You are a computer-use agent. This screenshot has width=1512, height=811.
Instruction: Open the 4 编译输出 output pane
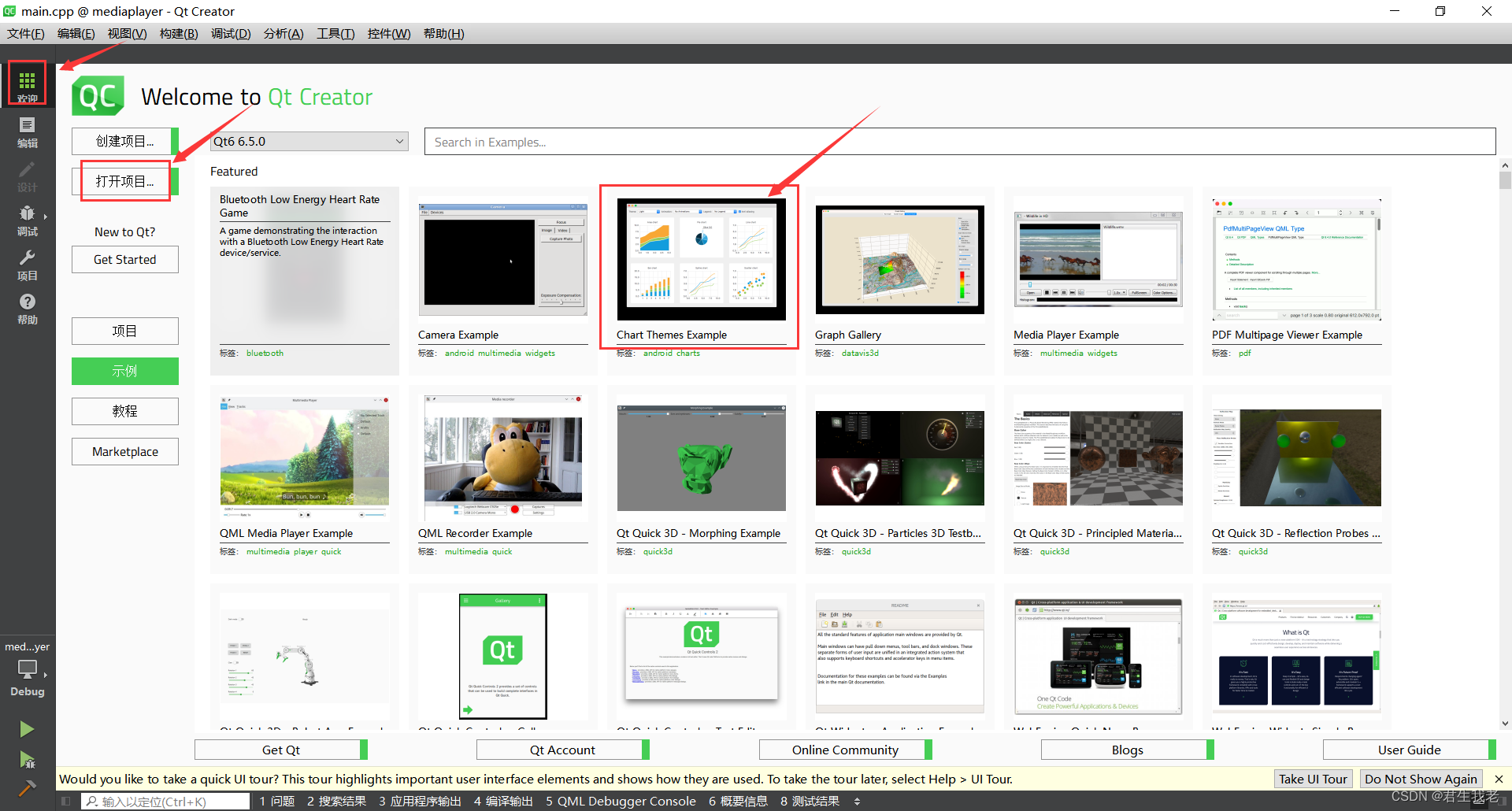[503, 802]
